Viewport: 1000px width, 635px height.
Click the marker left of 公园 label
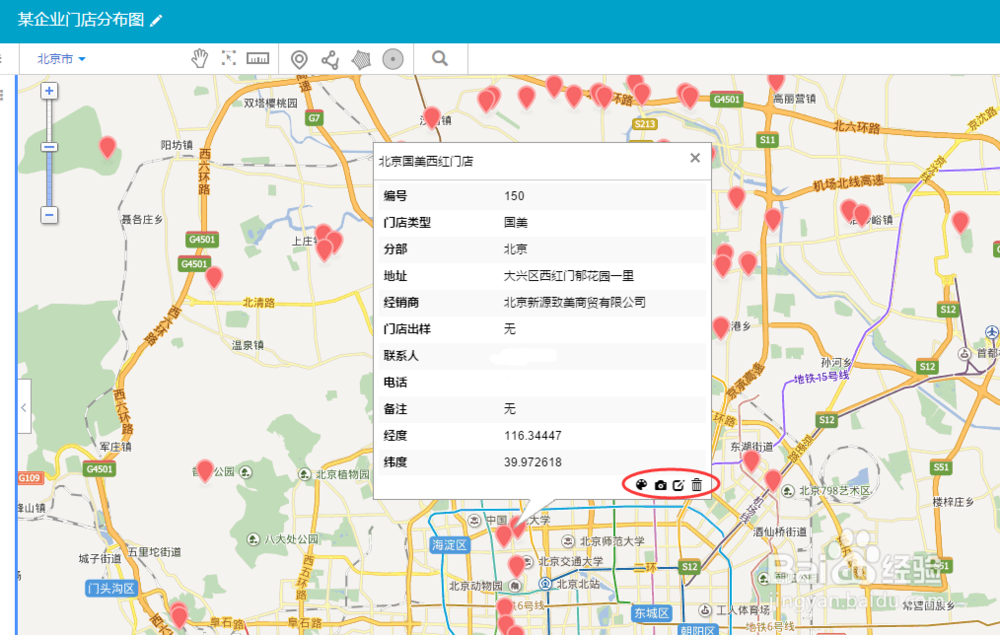point(205,470)
